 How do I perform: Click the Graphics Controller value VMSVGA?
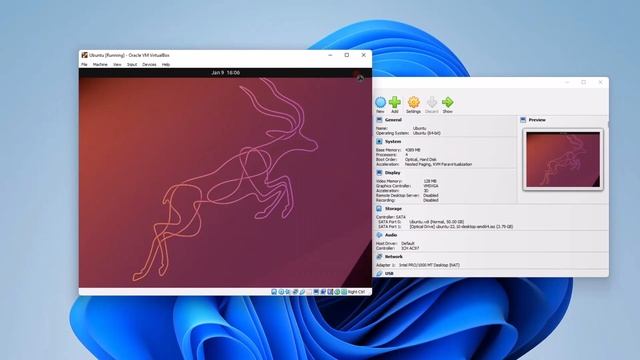431,186
